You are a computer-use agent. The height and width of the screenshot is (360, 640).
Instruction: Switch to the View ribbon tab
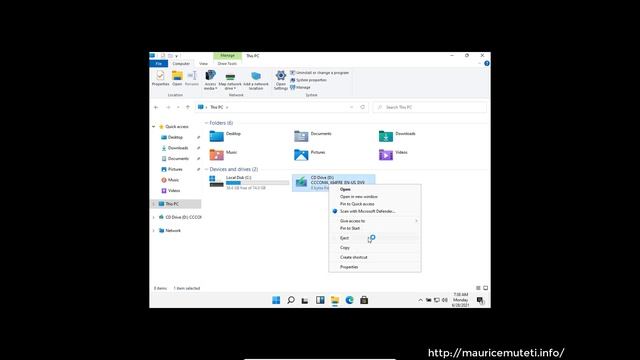203,64
